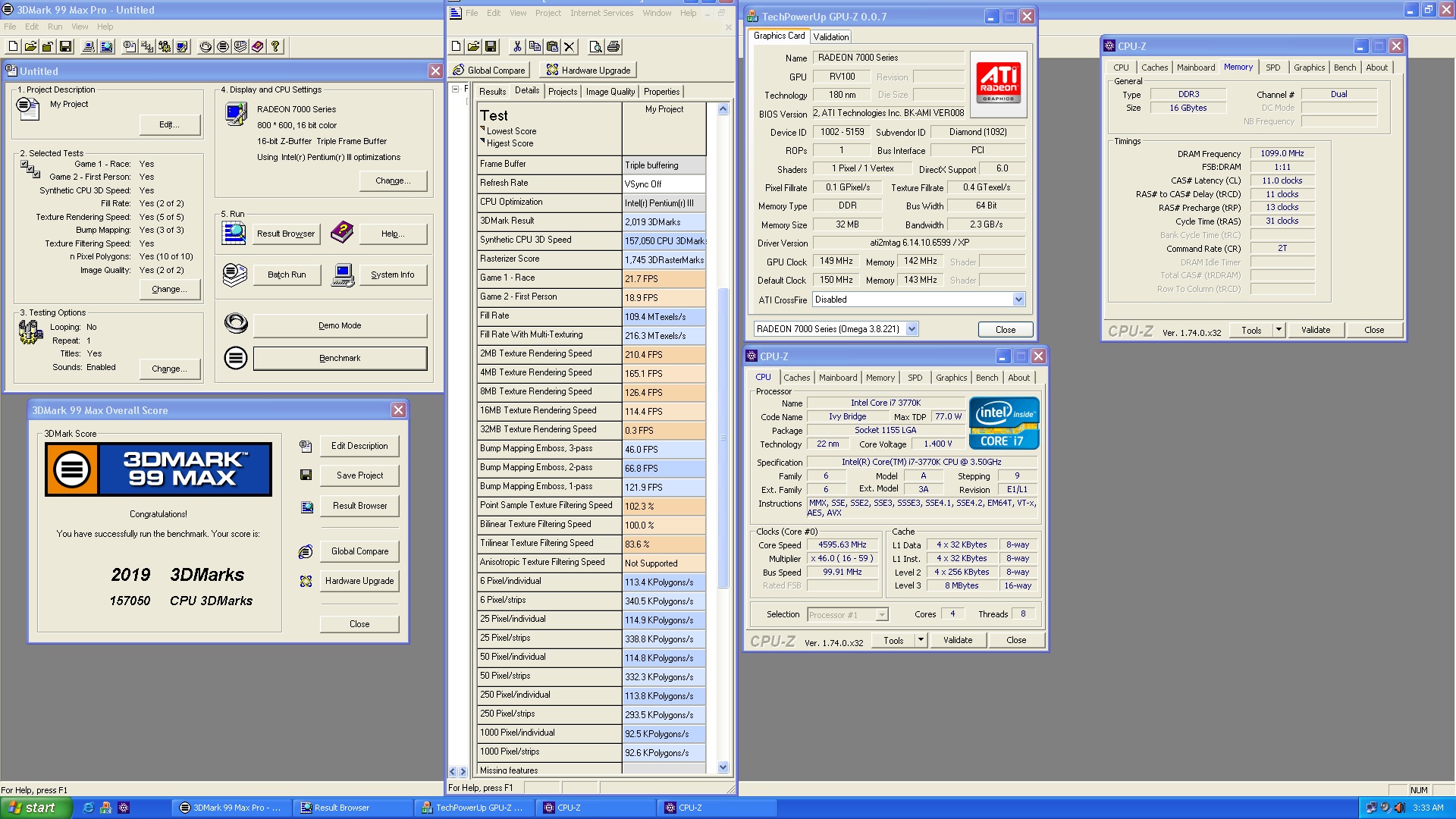1456x819 pixels.
Task: Click the Internet Explorer quick launch icon
Action: pyautogui.click(x=88, y=808)
